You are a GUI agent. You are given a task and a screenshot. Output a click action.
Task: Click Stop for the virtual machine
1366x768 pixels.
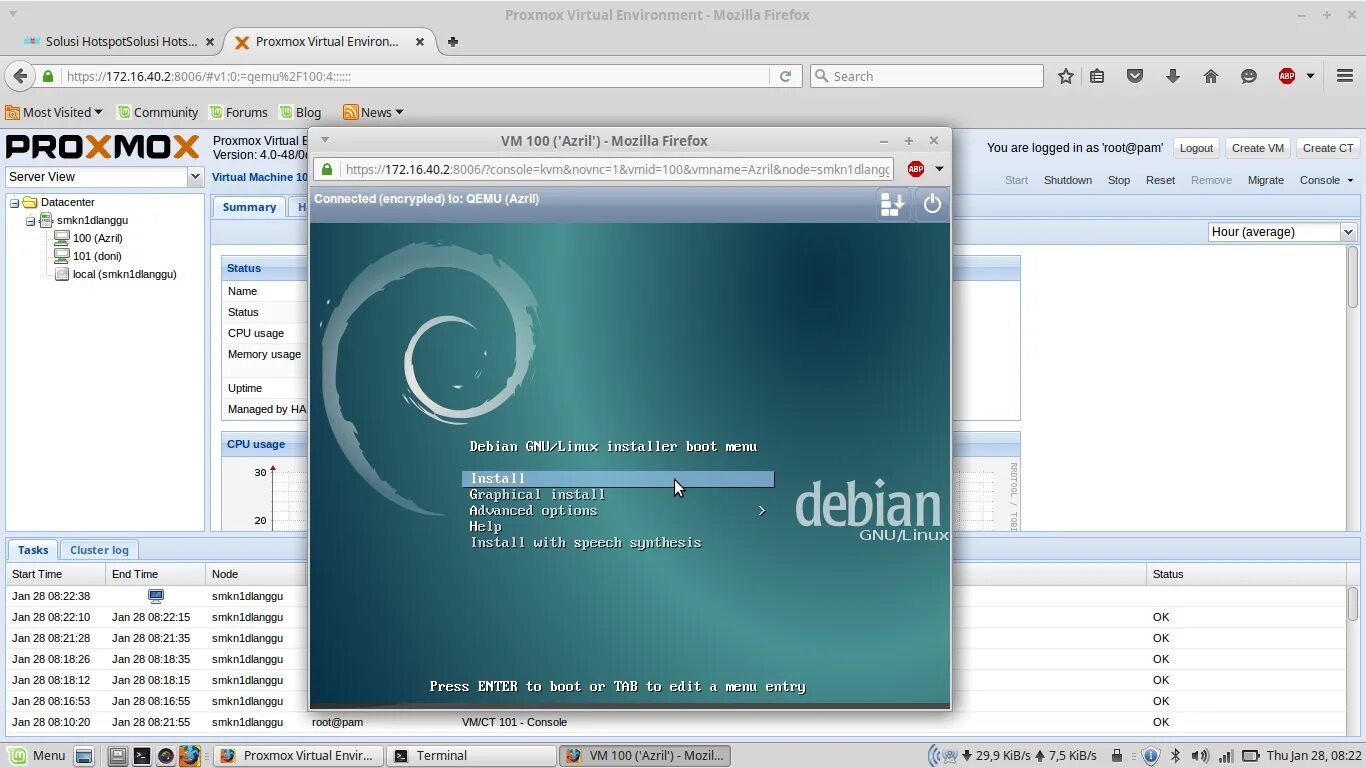click(1119, 180)
